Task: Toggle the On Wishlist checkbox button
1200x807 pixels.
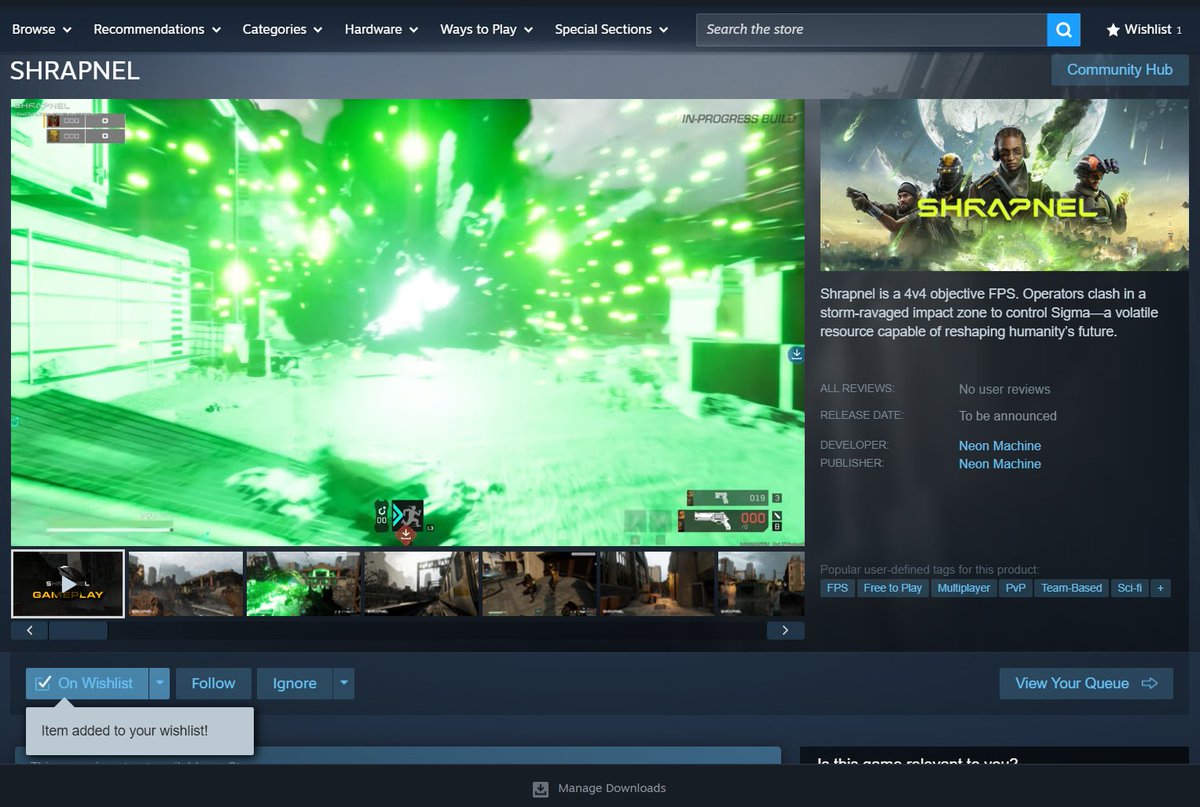Action: tap(87, 683)
